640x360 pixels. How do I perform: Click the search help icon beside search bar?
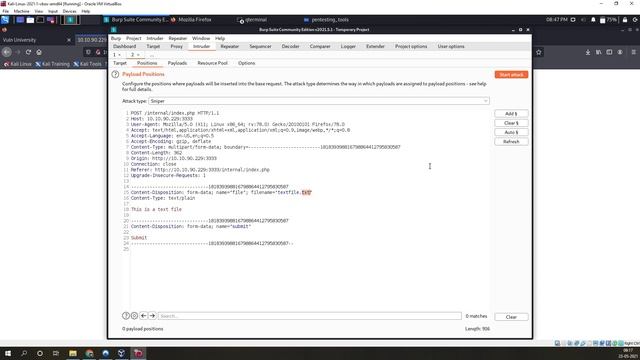(126, 316)
